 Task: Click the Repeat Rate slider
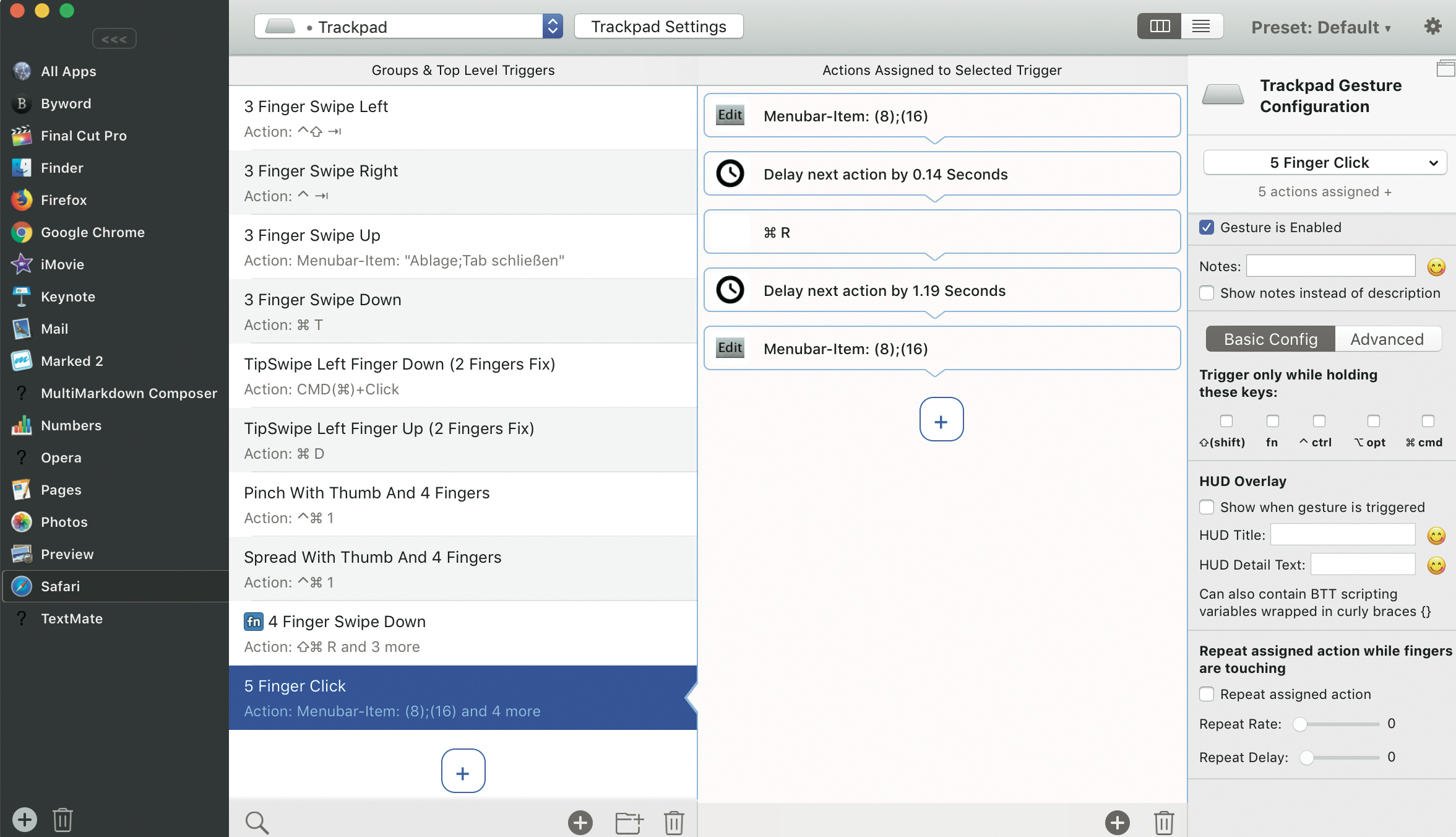pos(1338,724)
